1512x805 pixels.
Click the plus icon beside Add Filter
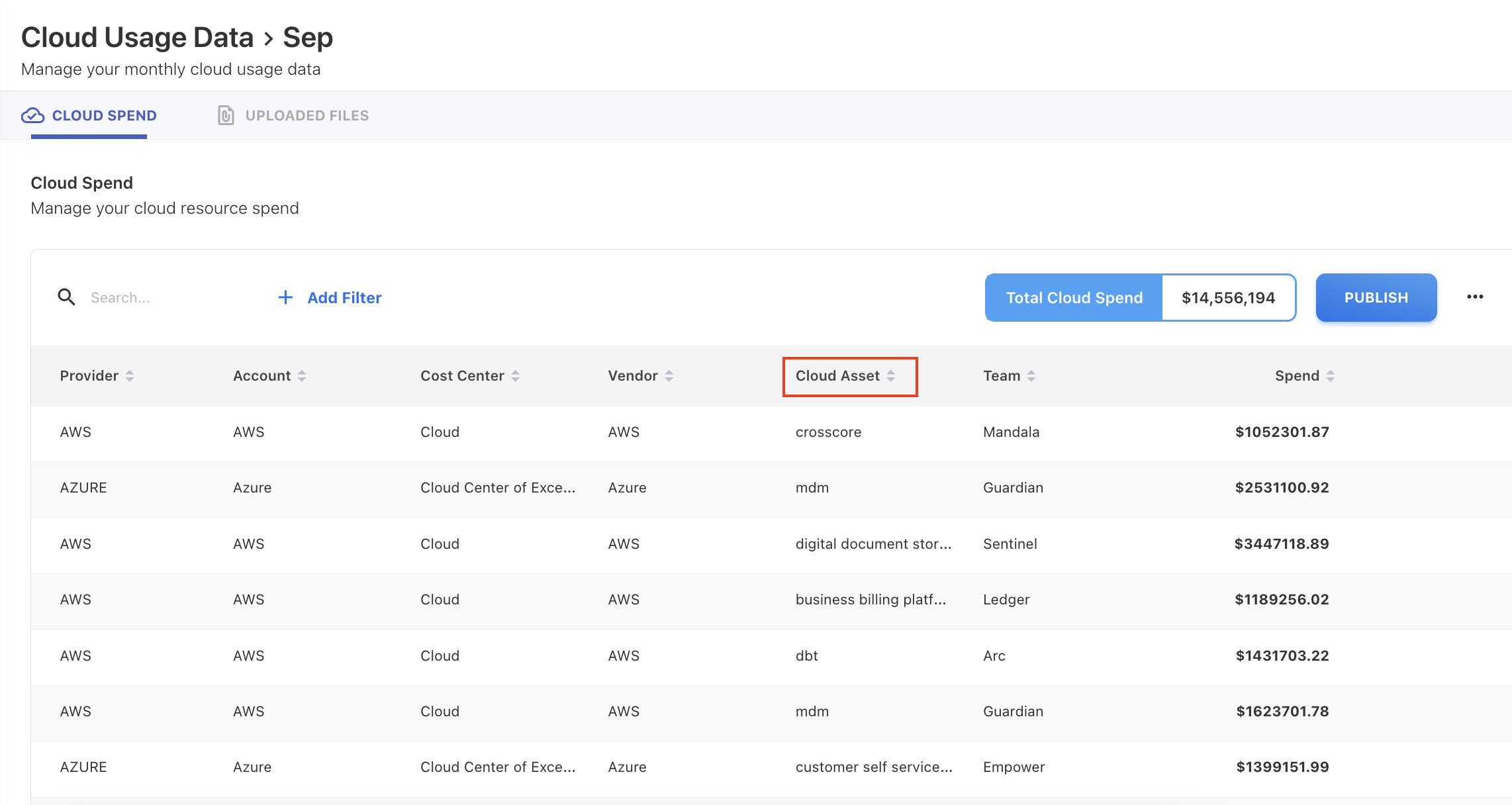[x=285, y=297]
